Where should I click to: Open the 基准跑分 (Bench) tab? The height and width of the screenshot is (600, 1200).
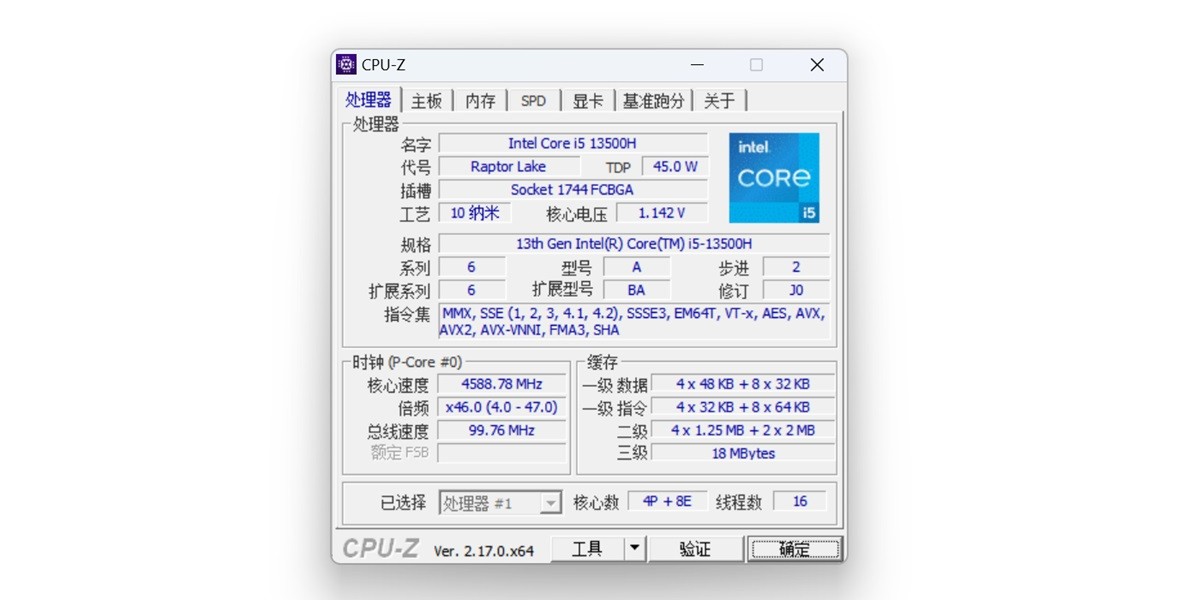(652, 99)
